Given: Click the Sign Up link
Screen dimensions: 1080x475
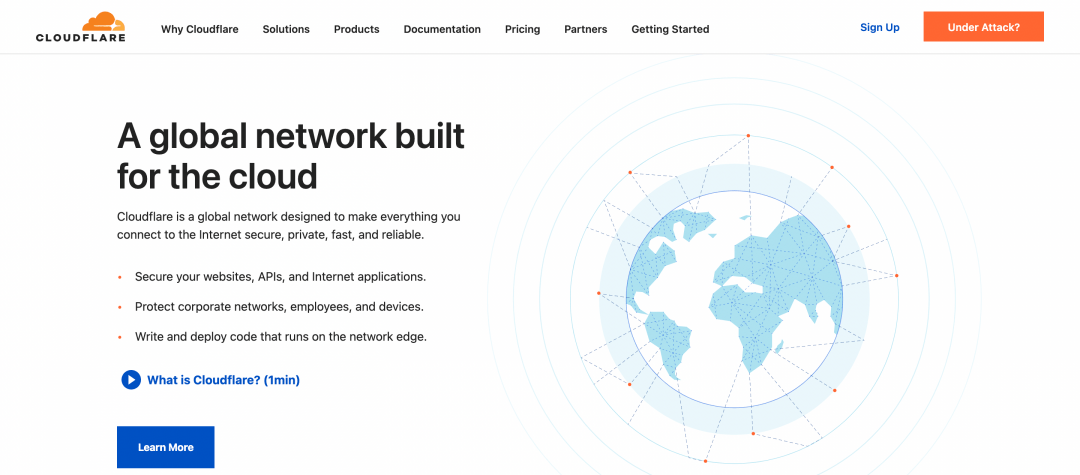Looking at the screenshot, I should point(880,28).
